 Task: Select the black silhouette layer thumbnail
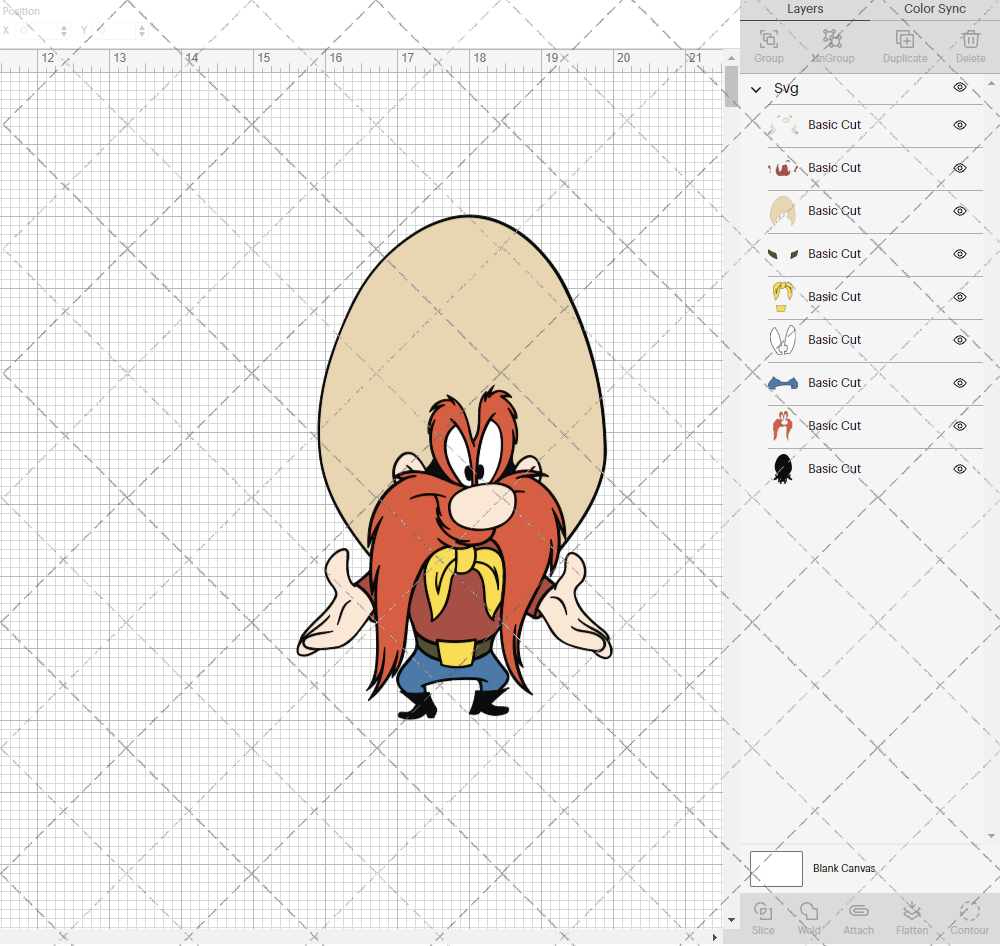783,469
